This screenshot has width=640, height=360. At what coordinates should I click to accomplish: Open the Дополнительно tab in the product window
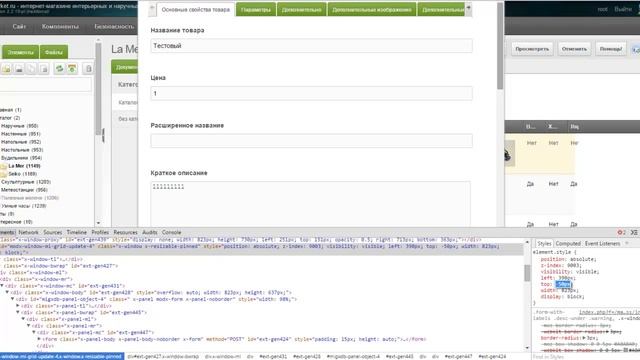coord(301,9)
